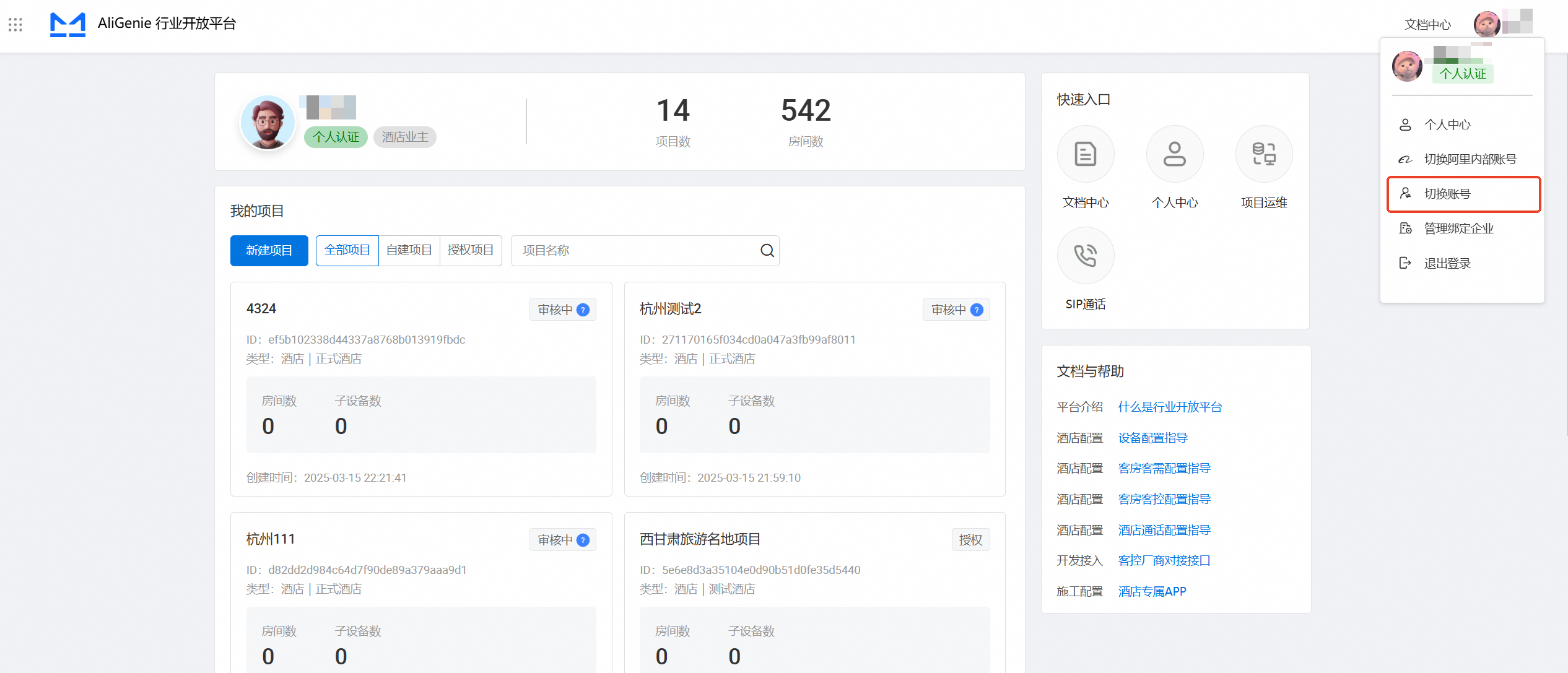Click the AliGenie 行业开放平台 title text
Screen dimensions: 1568x673
coord(167,24)
